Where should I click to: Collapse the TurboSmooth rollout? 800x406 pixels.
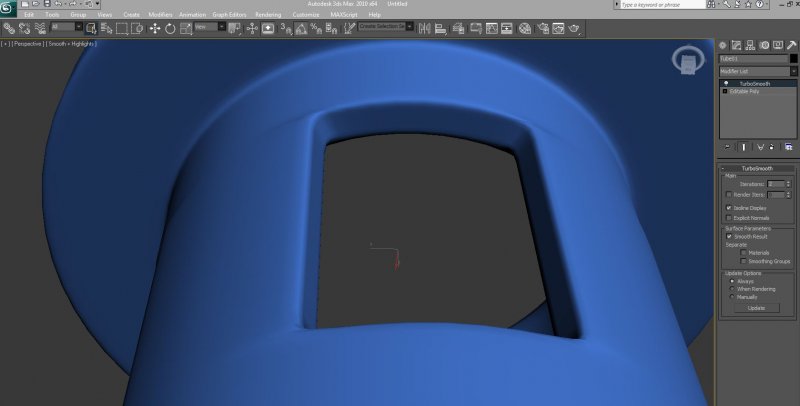[x=758, y=168]
